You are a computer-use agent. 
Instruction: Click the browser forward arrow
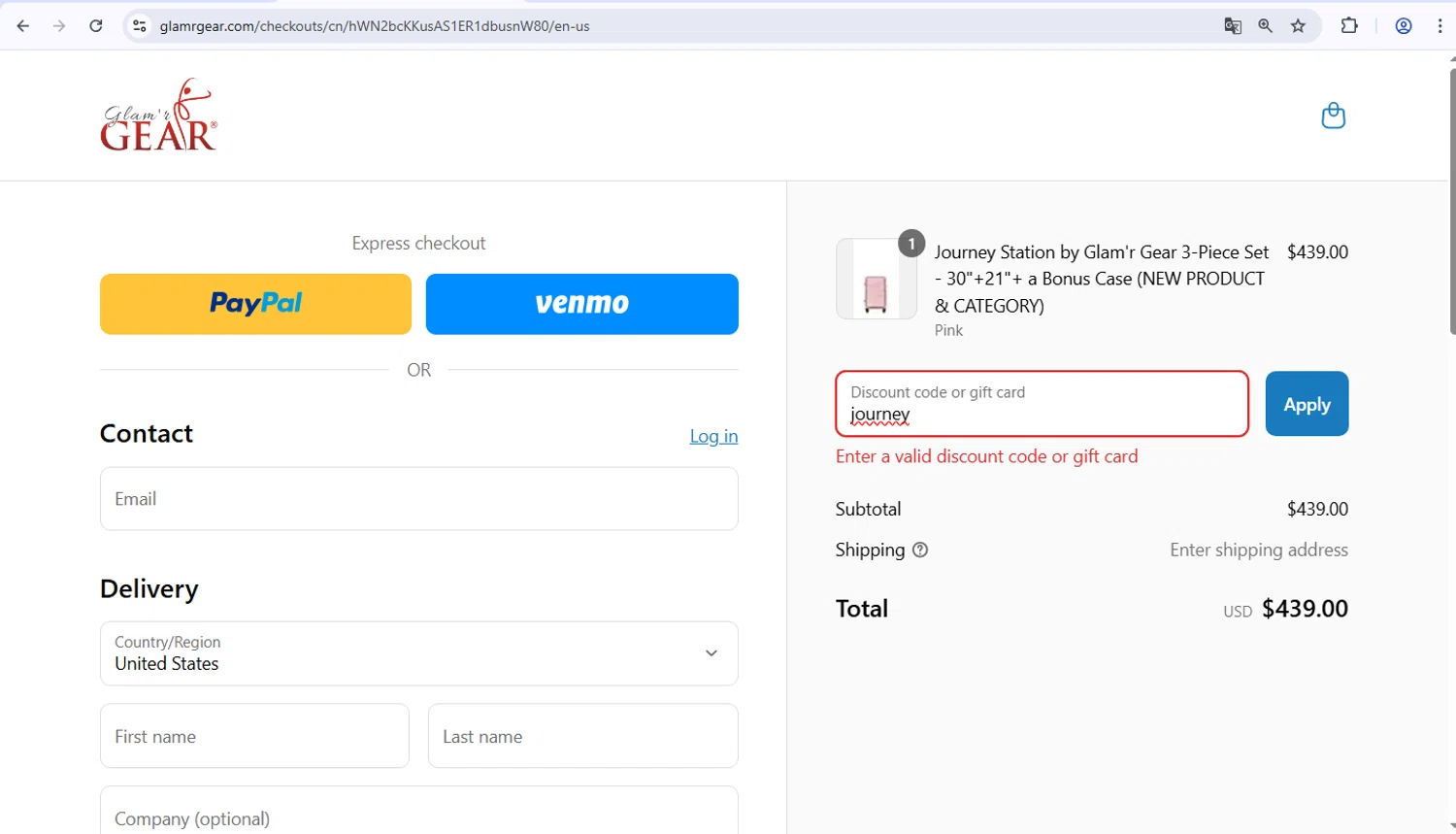pos(59,26)
